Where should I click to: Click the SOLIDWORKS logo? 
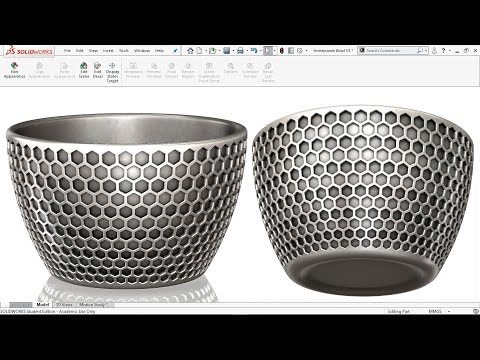tap(29, 51)
